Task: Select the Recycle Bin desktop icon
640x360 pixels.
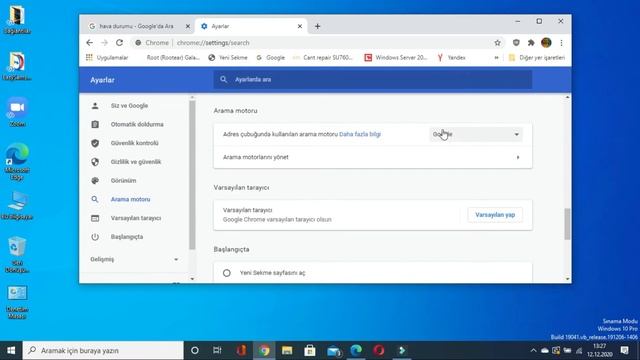Action: [17, 254]
